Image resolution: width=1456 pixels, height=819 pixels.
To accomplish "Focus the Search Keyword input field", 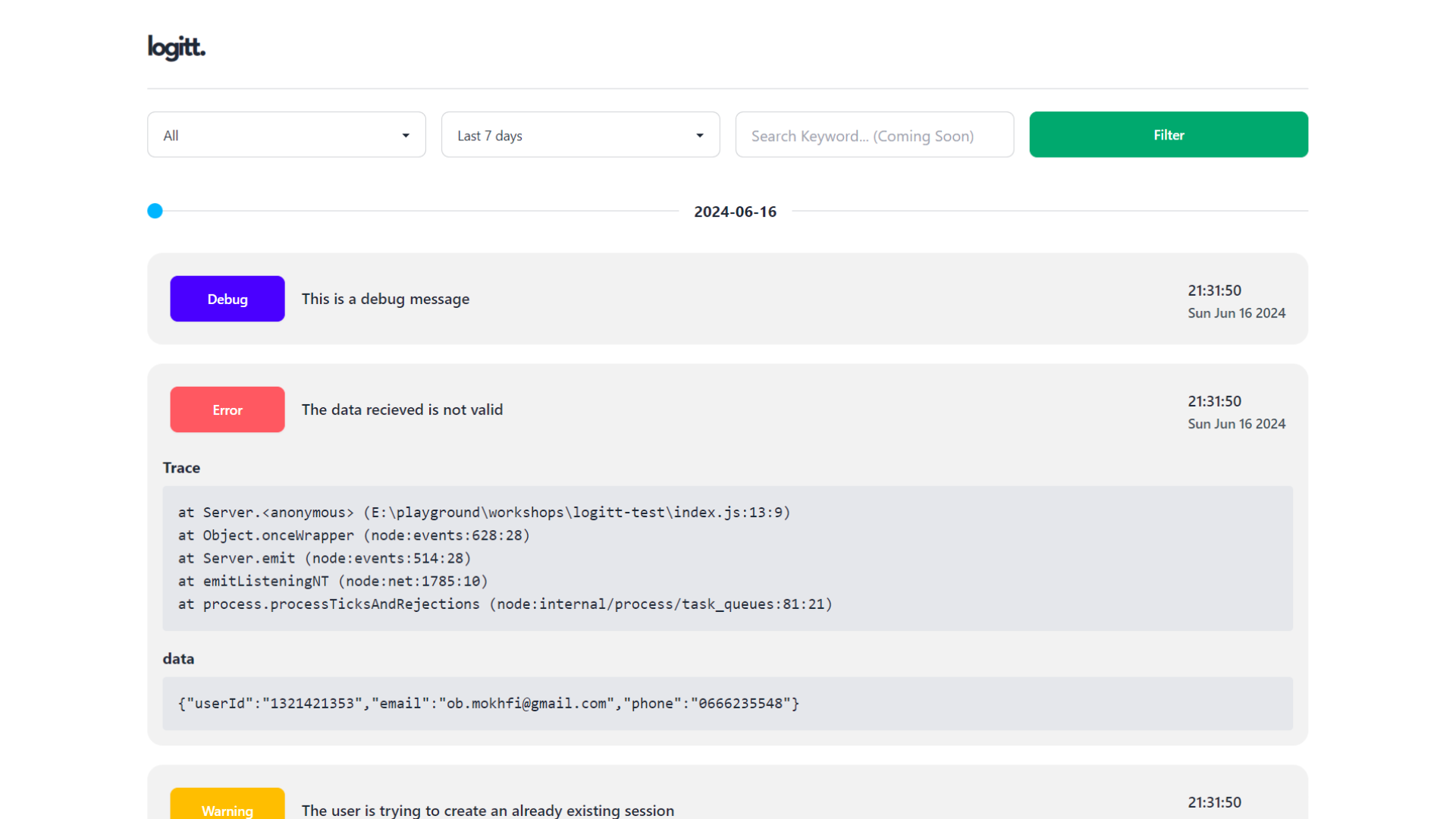I will click(x=874, y=135).
